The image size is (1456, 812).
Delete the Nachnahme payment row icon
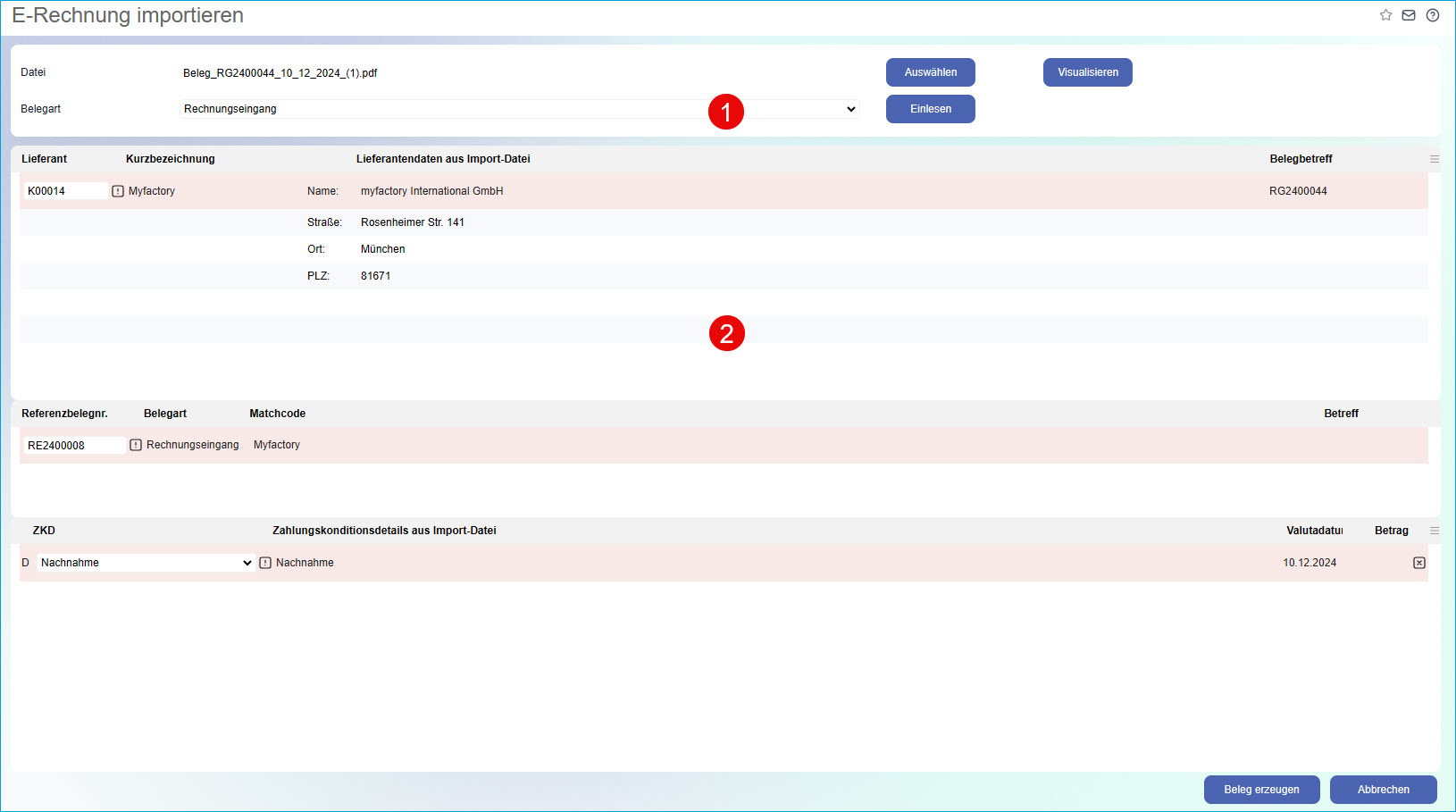1419,563
